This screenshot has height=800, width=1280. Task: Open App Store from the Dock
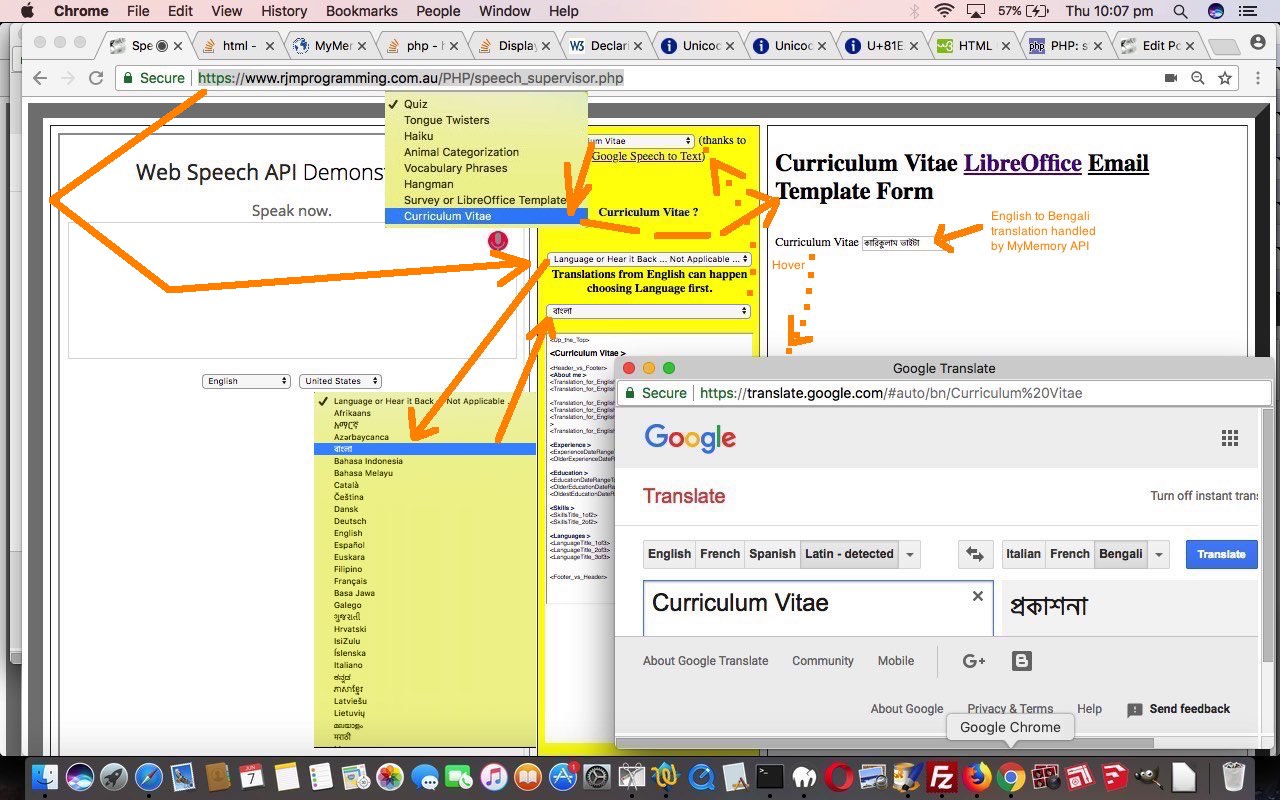click(563, 777)
